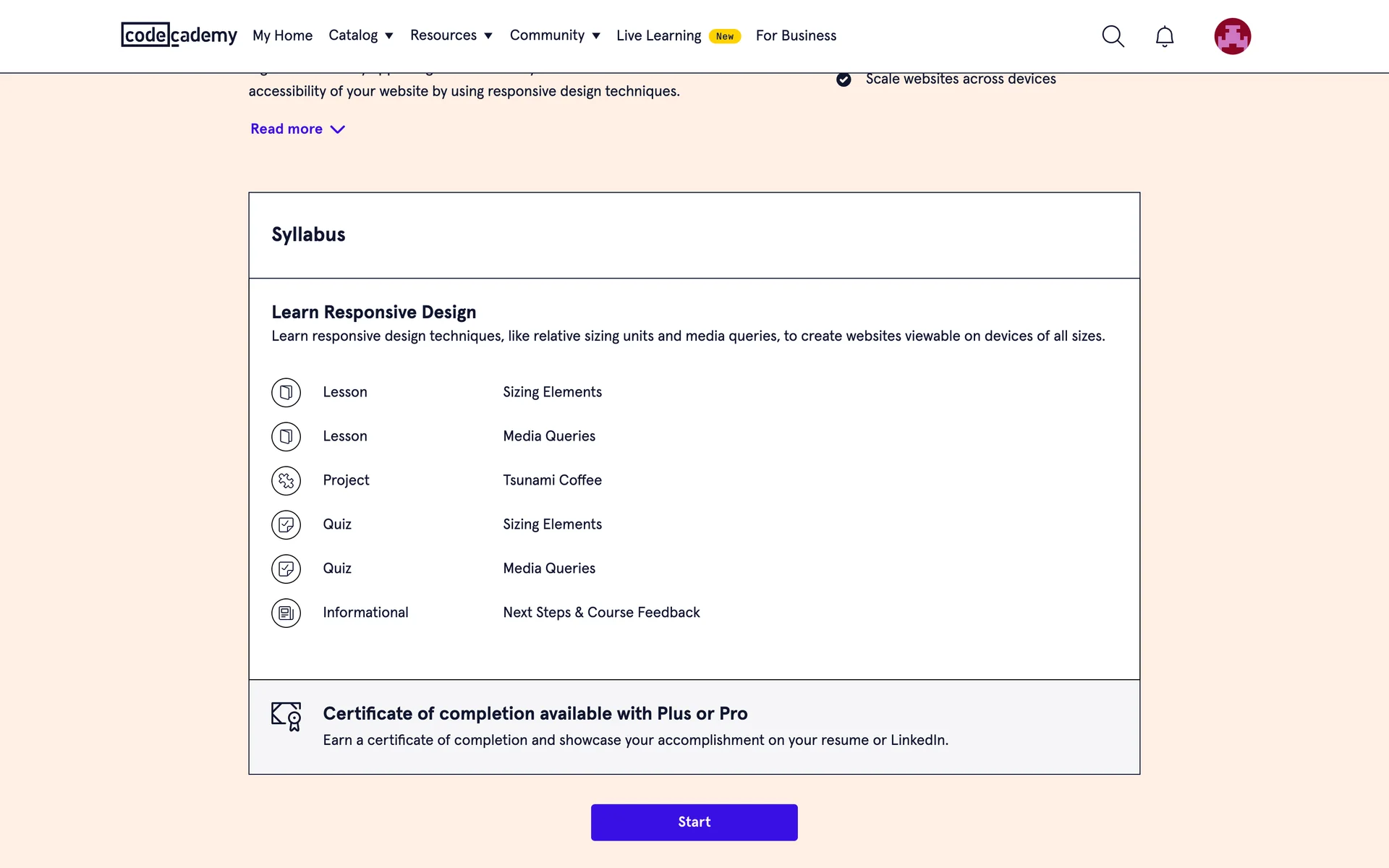Expand the Catalog dropdown menu
Image resolution: width=1389 pixels, height=868 pixels.
[x=360, y=35]
